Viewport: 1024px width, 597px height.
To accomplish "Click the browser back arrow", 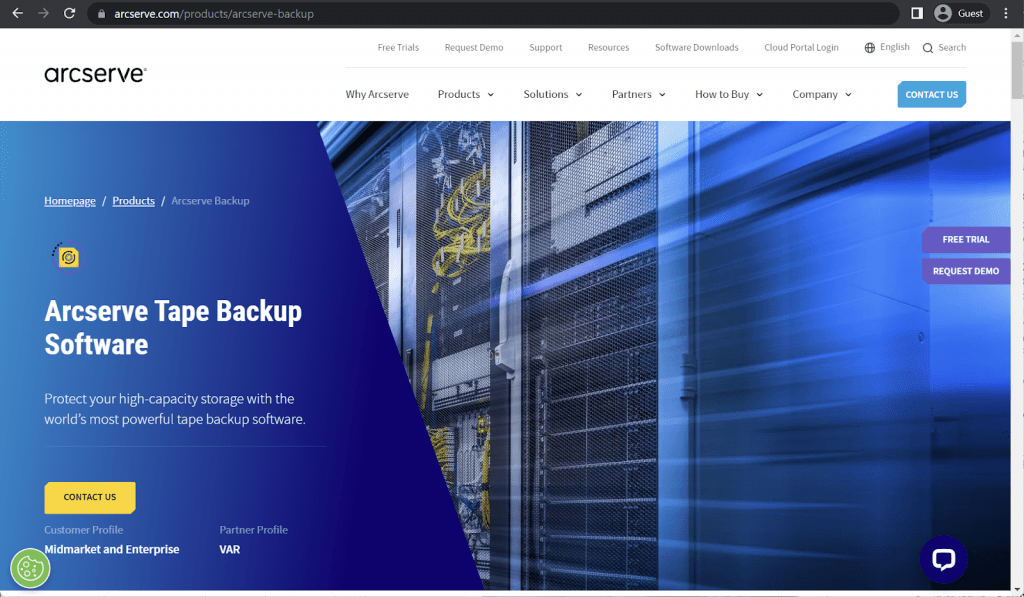I will (16, 13).
